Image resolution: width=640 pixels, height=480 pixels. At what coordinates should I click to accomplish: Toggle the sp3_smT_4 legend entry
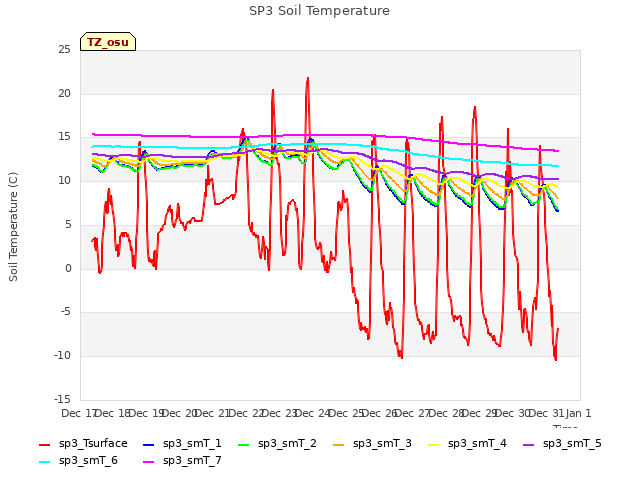point(467,444)
